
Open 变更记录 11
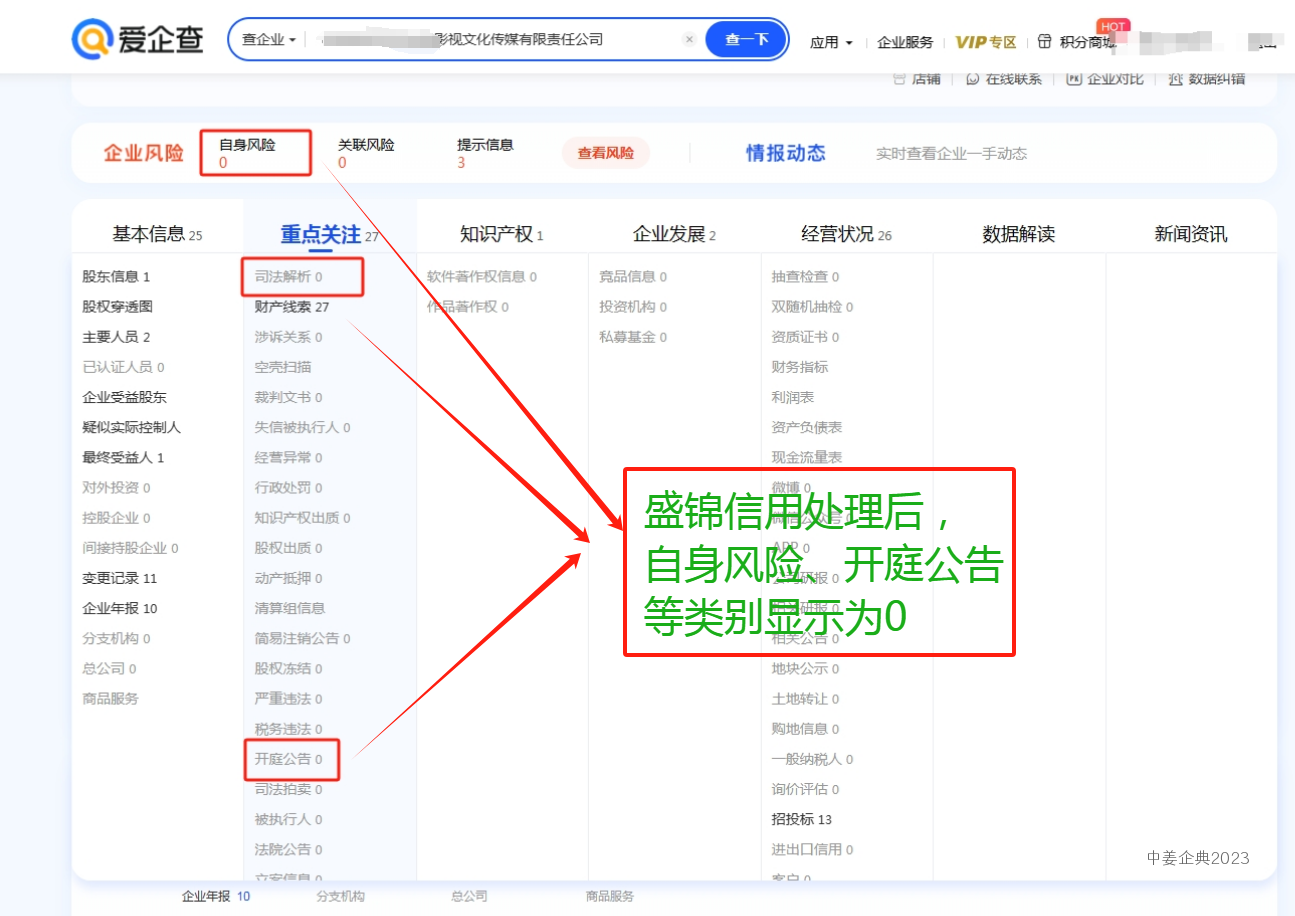tap(120, 578)
